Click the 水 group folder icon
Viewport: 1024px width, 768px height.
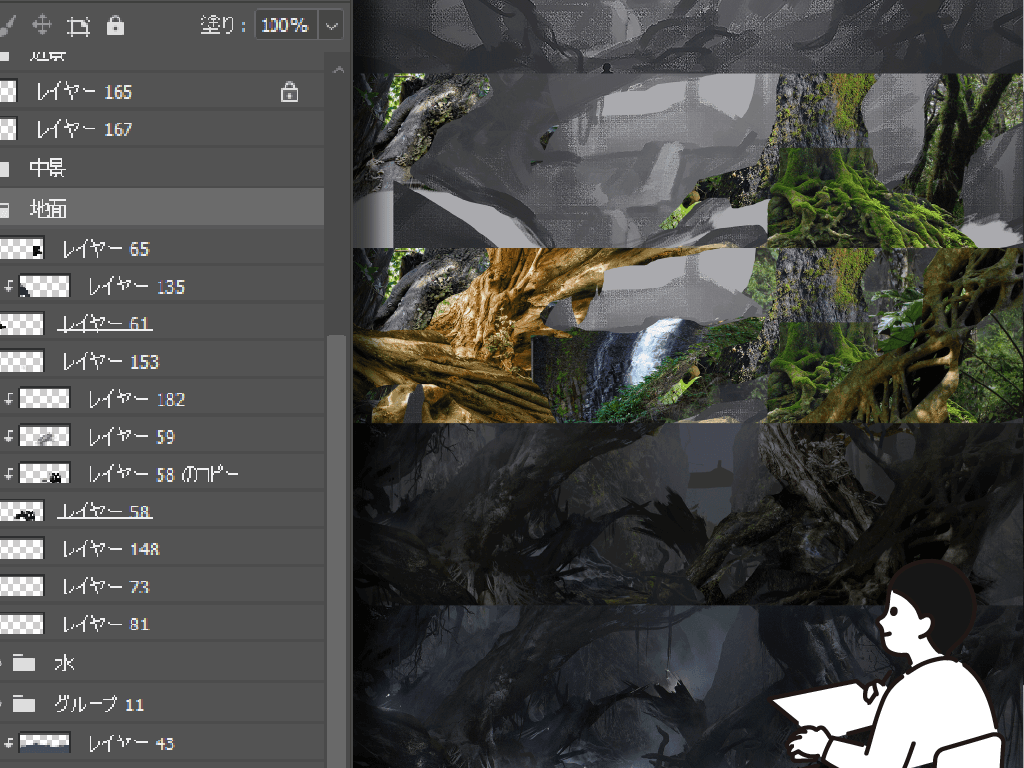24,663
